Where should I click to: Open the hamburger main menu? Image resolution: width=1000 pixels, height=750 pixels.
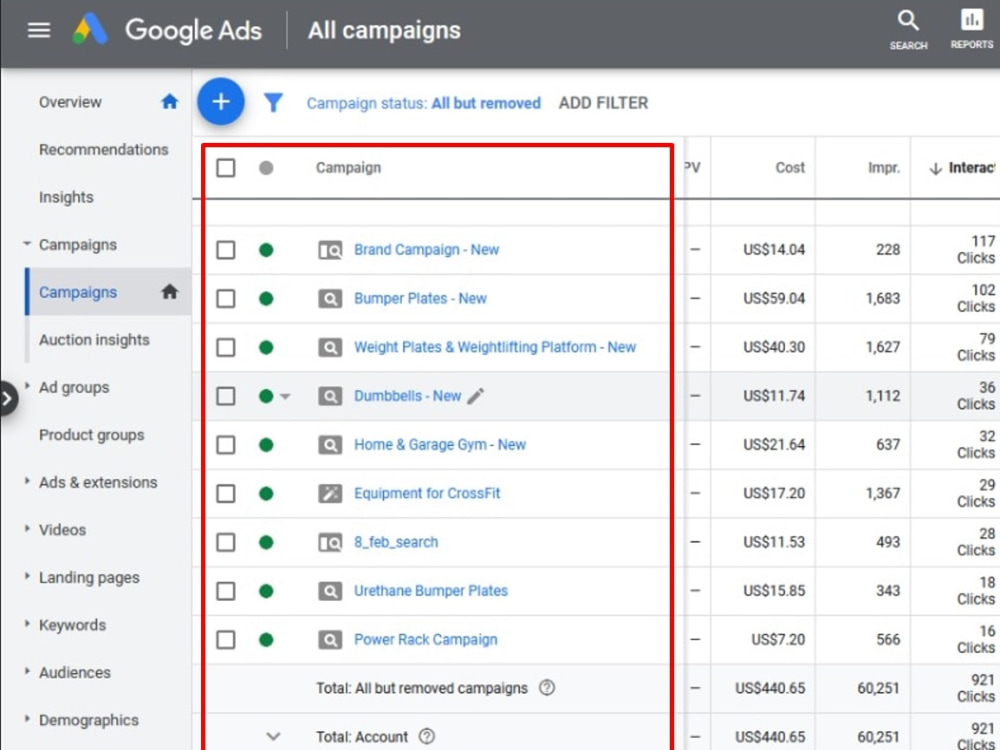point(39,30)
